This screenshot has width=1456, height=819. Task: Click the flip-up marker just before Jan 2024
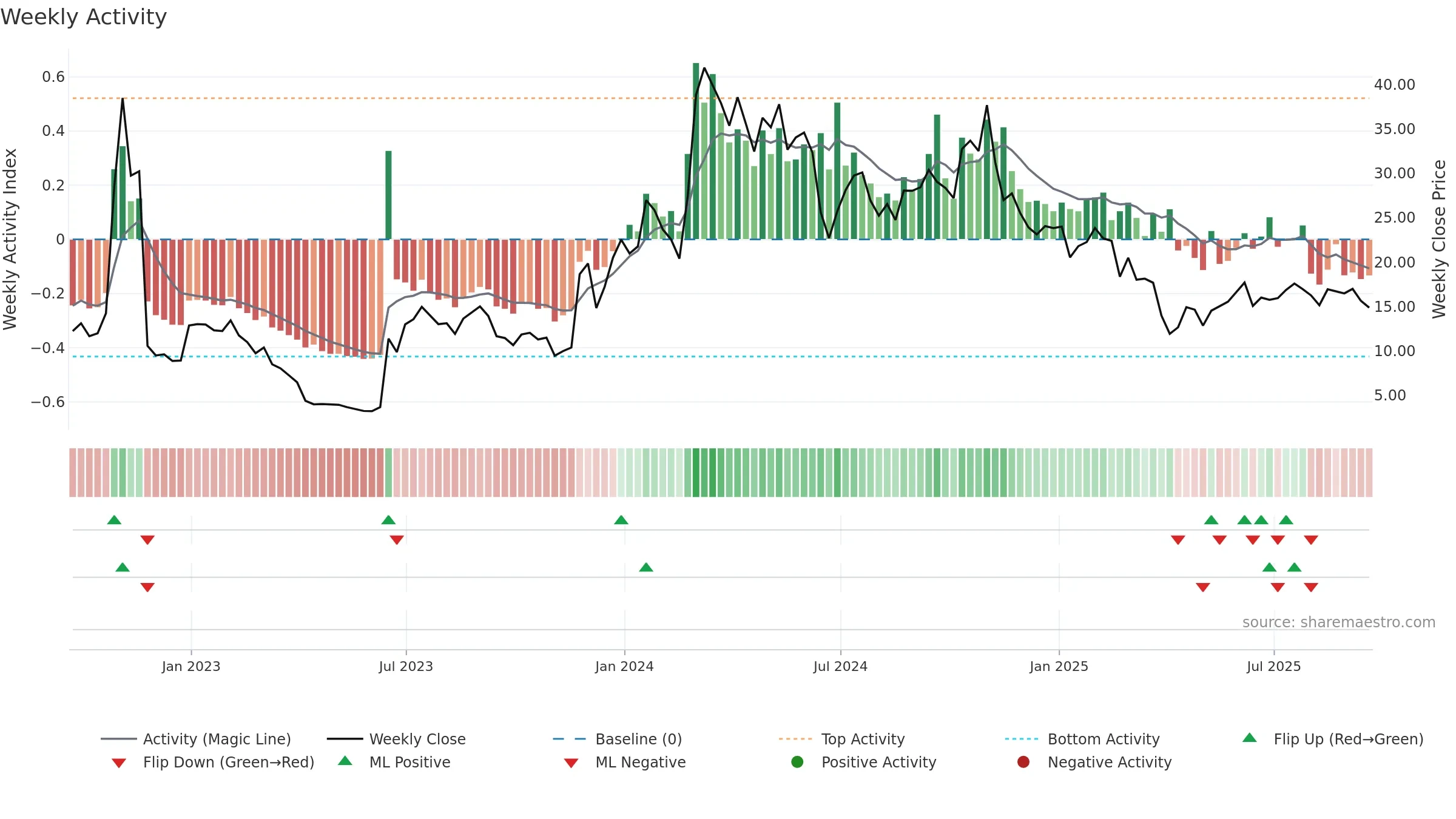tap(621, 520)
